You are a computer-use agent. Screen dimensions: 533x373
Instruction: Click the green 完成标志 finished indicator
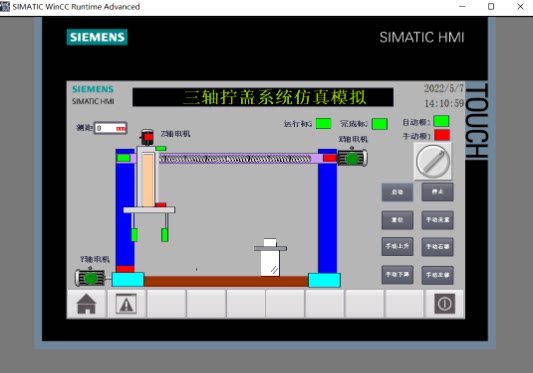coord(380,124)
